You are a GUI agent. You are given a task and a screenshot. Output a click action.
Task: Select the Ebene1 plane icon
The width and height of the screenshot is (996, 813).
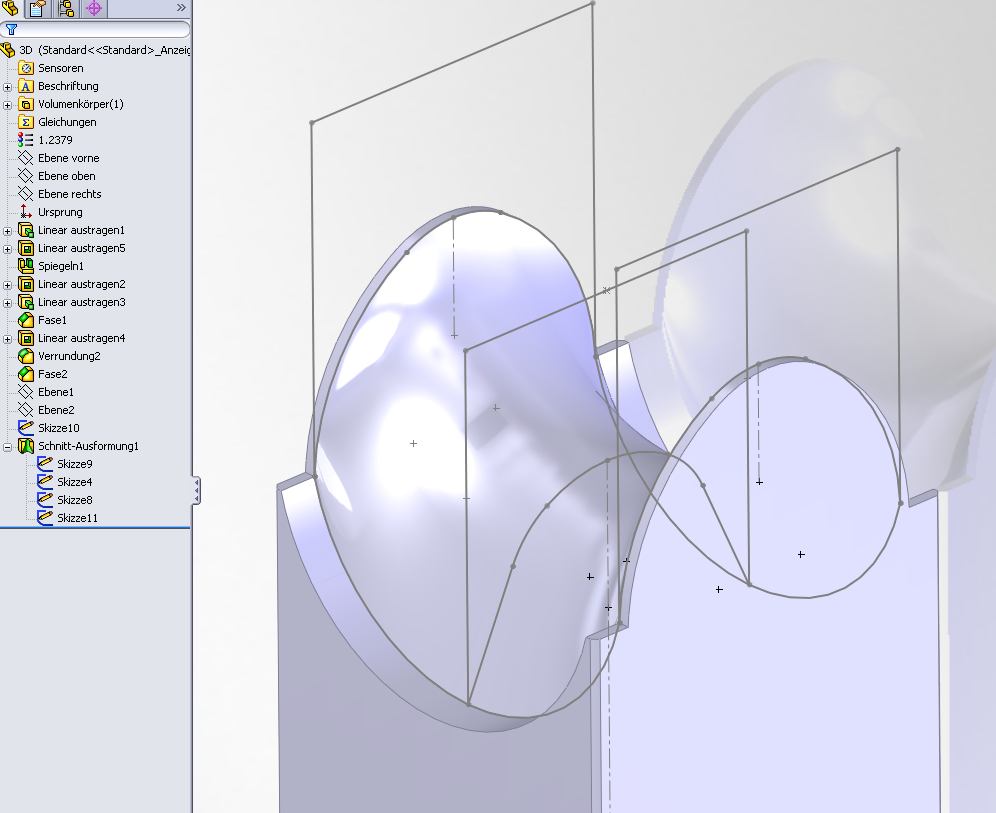(25, 392)
